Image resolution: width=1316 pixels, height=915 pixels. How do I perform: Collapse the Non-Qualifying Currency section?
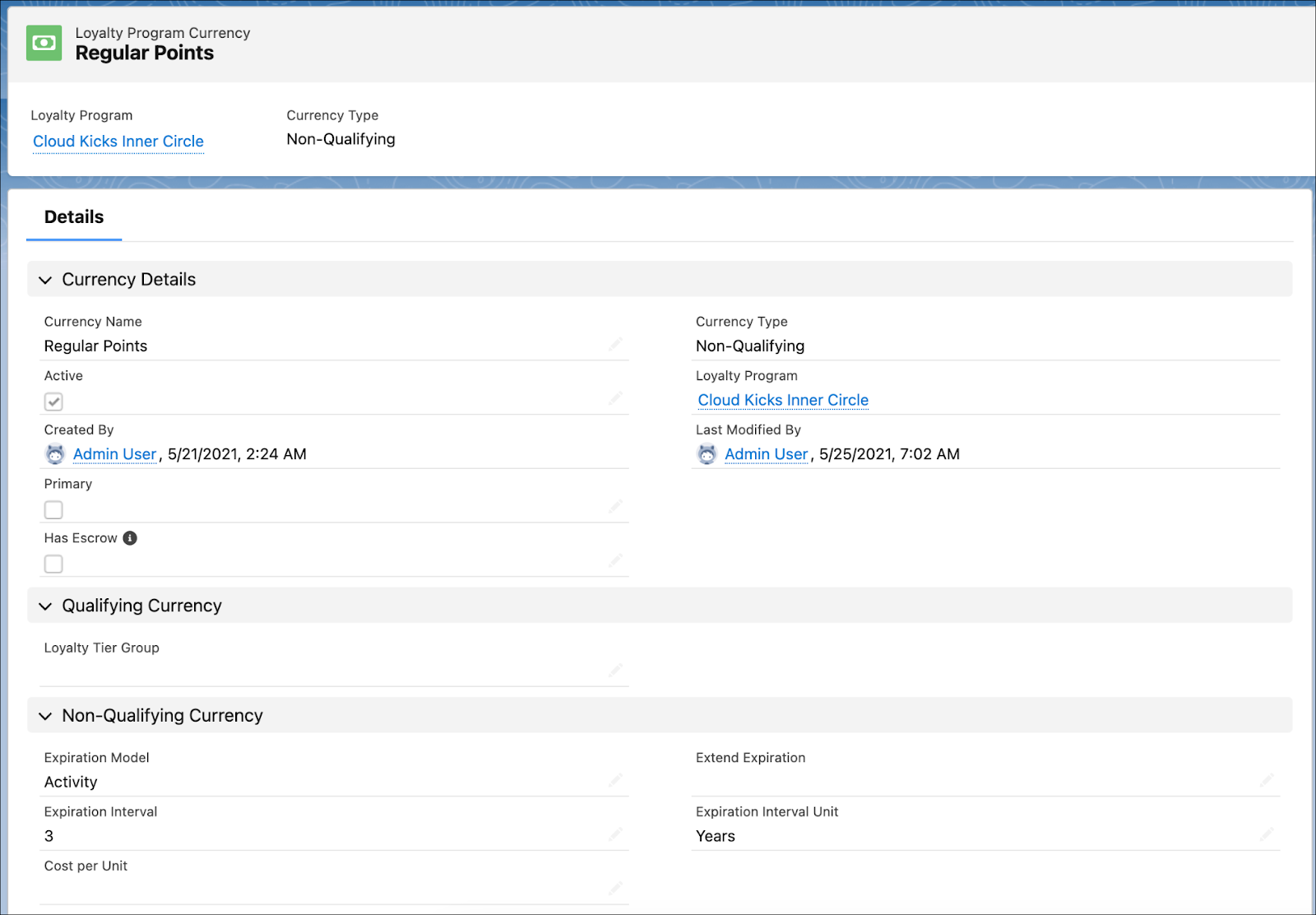46,716
